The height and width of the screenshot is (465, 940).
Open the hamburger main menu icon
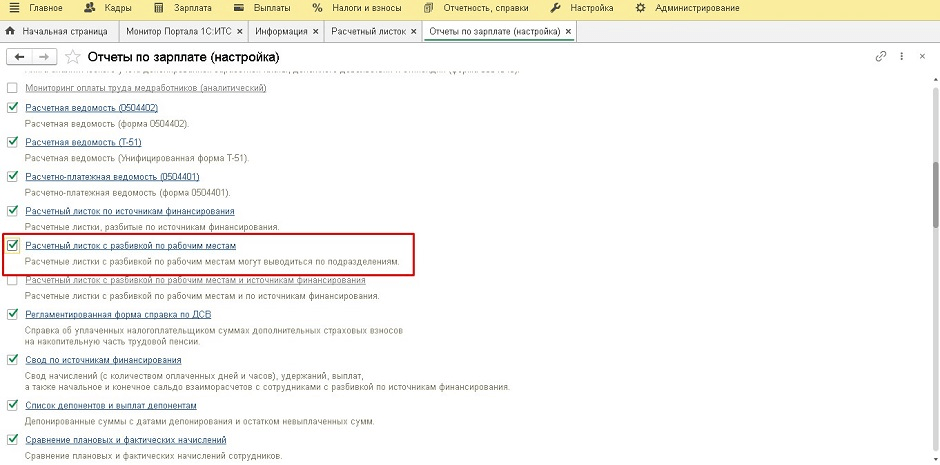coord(14,8)
